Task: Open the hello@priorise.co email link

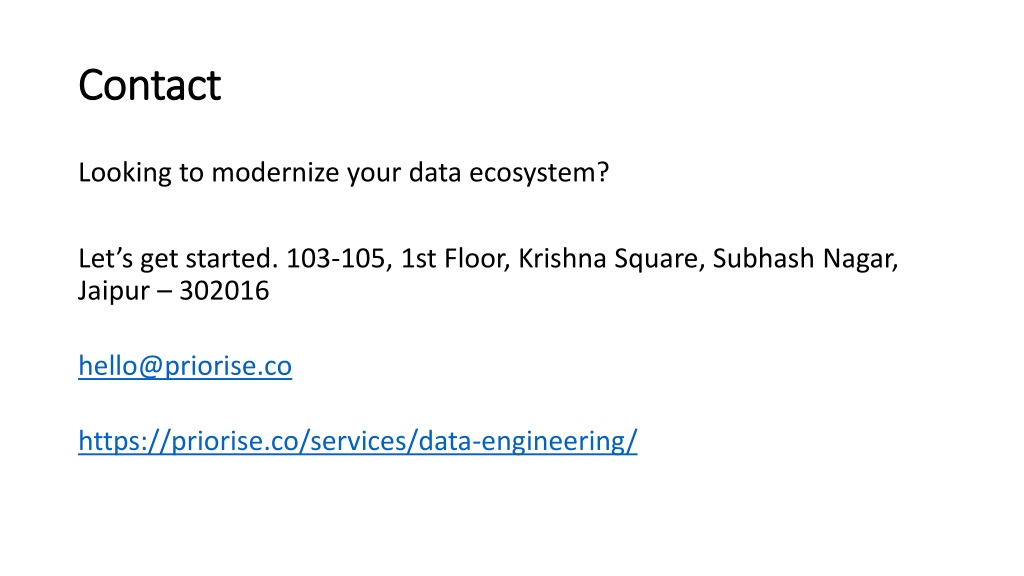Action: pyautogui.click(x=185, y=366)
